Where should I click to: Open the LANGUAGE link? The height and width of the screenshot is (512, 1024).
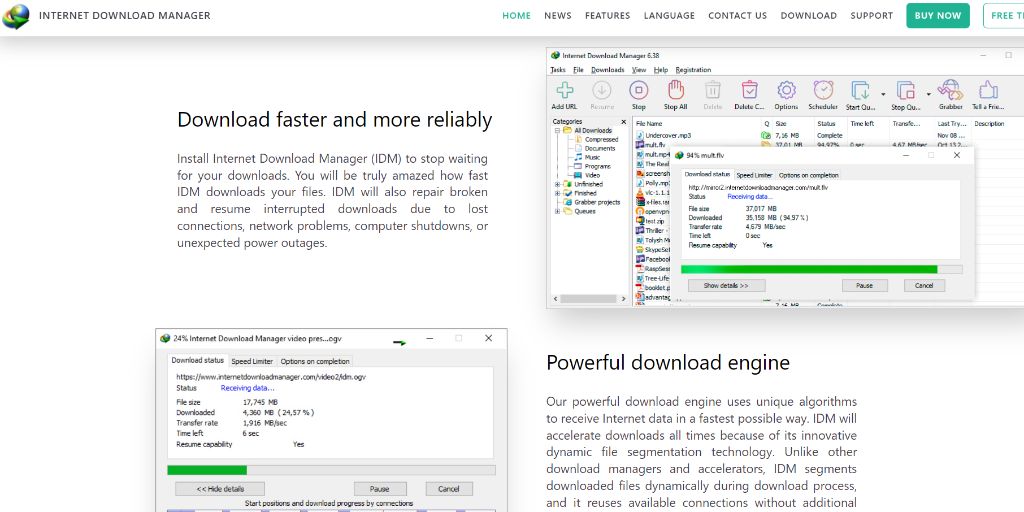[669, 16]
